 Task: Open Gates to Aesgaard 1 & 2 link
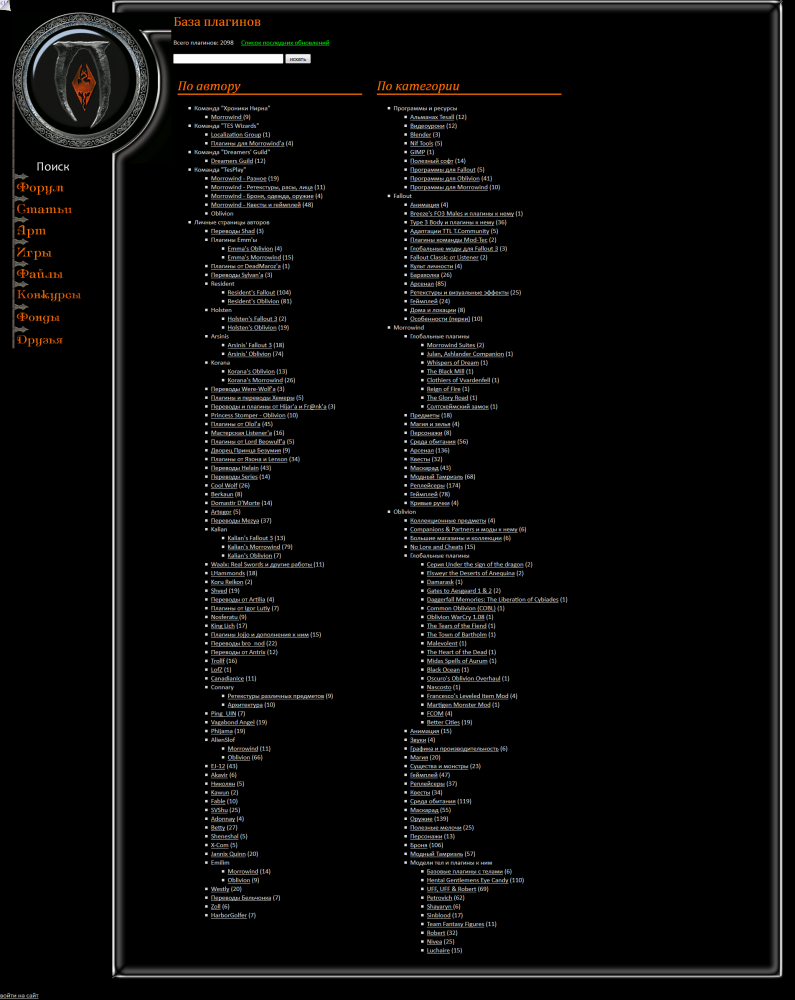pos(459,591)
